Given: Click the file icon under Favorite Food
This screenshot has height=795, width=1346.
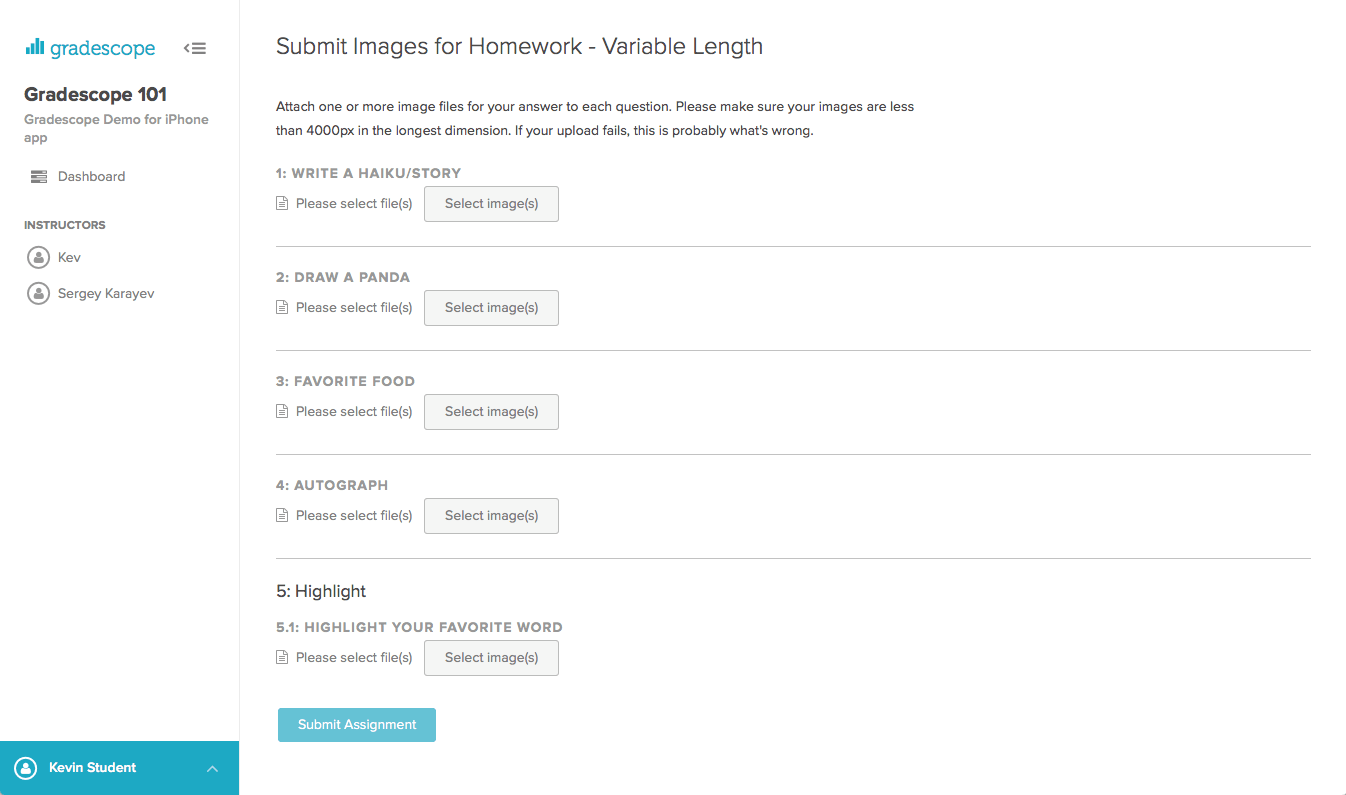Looking at the screenshot, I should click(x=281, y=411).
